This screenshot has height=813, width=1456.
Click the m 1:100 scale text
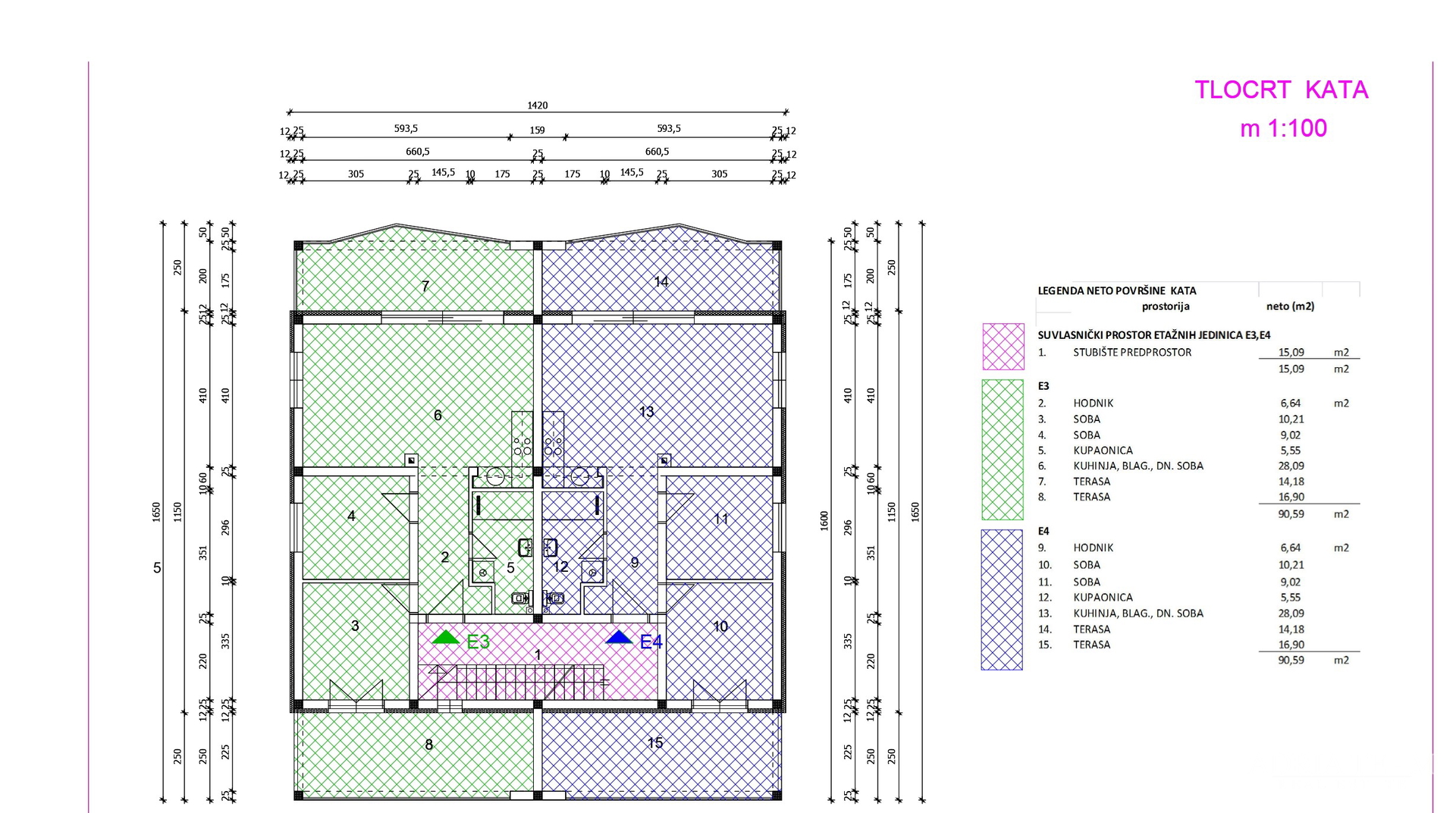(x=1283, y=128)
